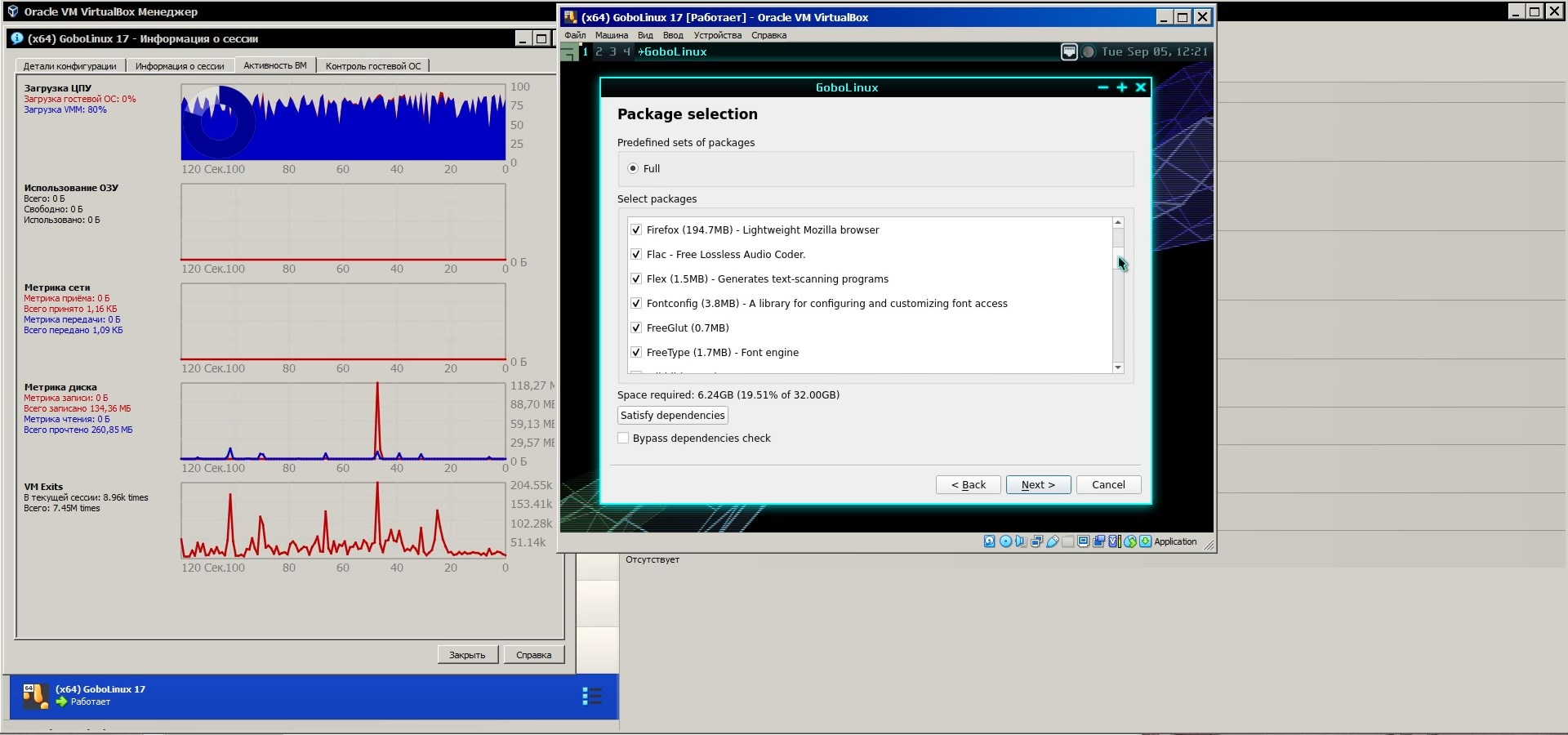Switch to the Детали конфигурации tab
Viewport: 1568px width, 735px height.
point(69,66)
